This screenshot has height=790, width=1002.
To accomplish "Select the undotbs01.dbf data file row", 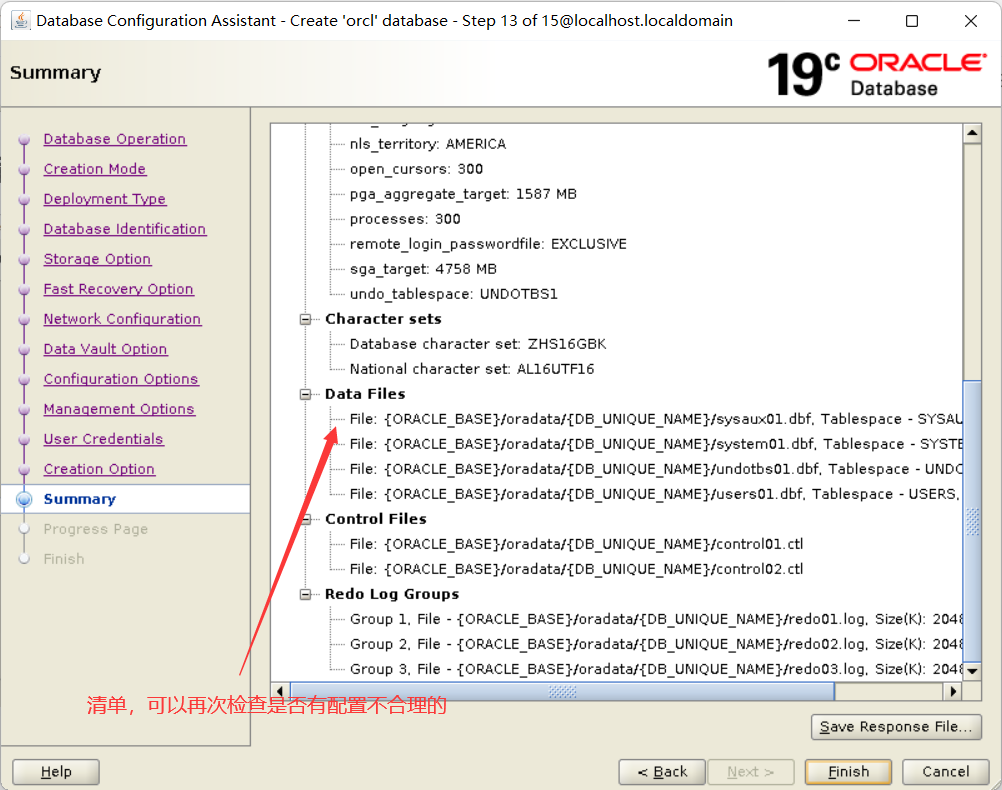I will 656,469.
